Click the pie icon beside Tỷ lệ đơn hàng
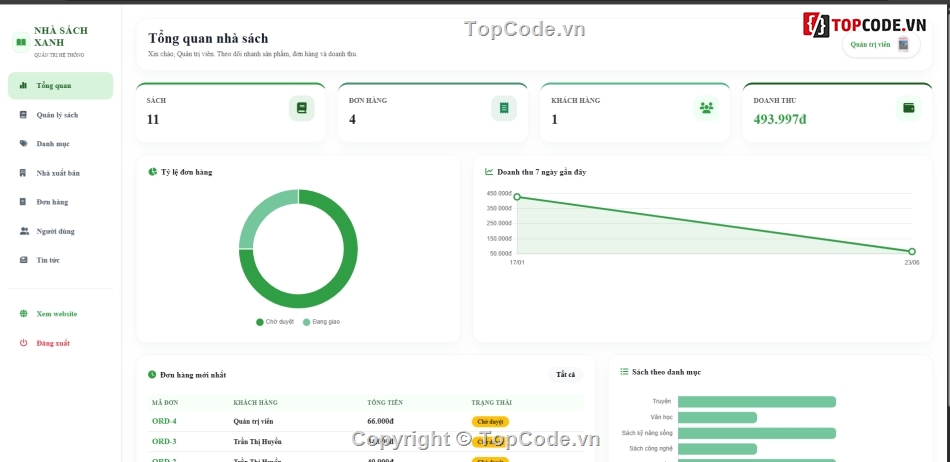Image resolution: width=950 pixels, height=462 pixels. (153, 172)
